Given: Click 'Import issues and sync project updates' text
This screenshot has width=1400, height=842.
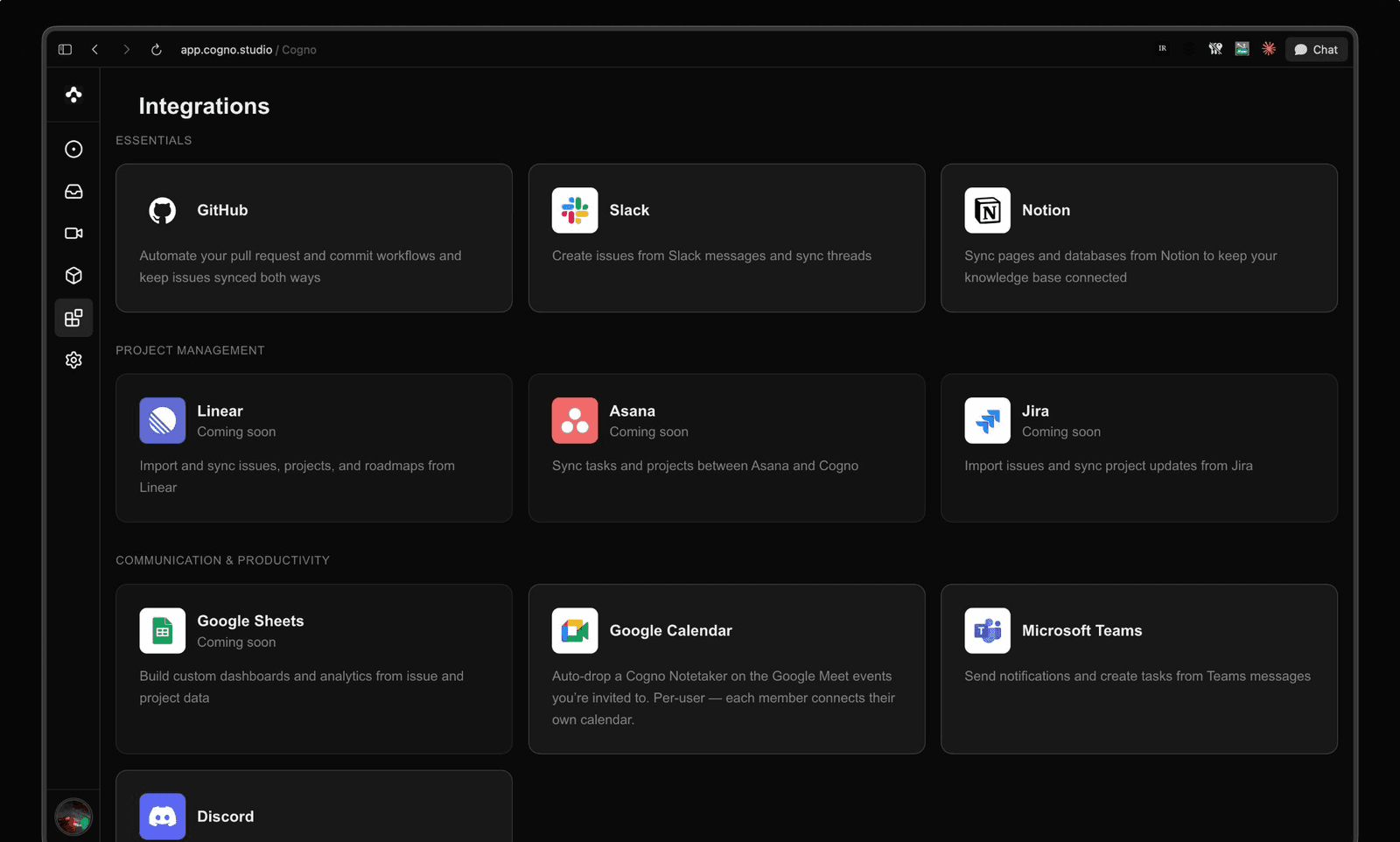Looking at the screenshot, I should pos(1109,467).
